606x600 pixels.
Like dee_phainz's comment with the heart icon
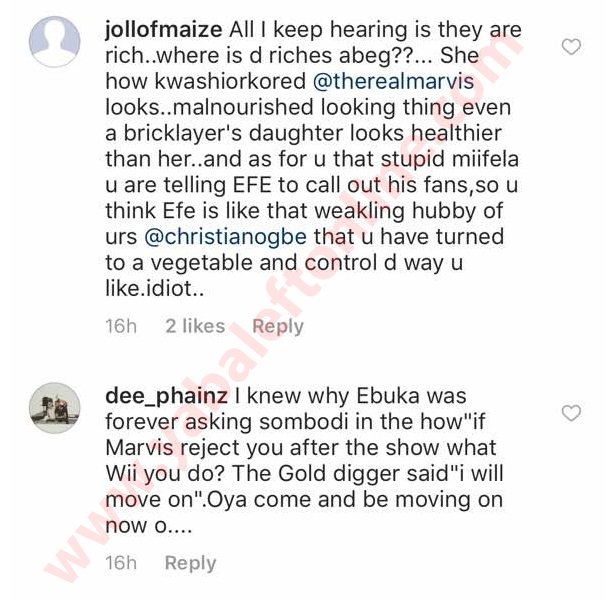(571, 413)
